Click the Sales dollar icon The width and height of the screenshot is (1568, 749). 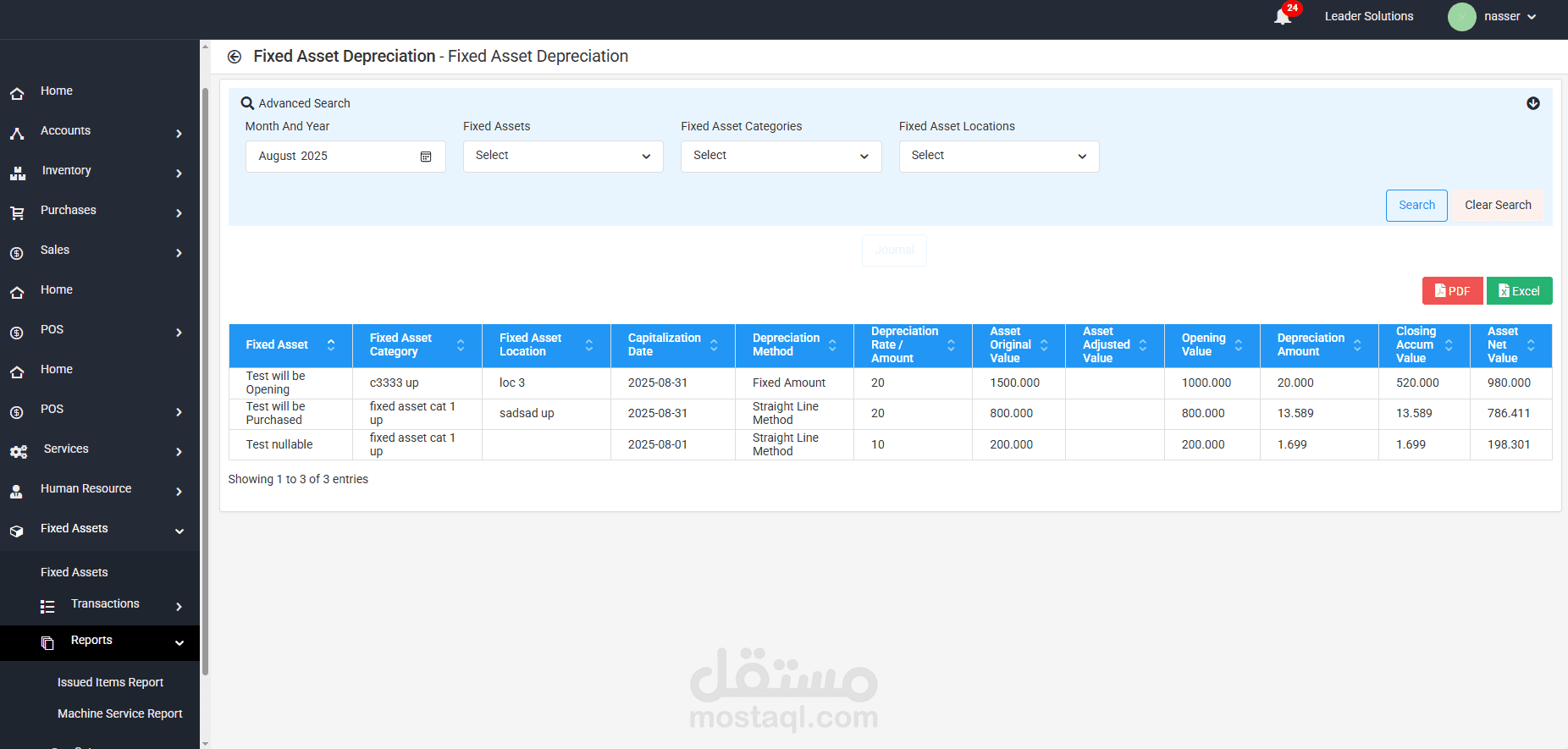click(17, 252)
